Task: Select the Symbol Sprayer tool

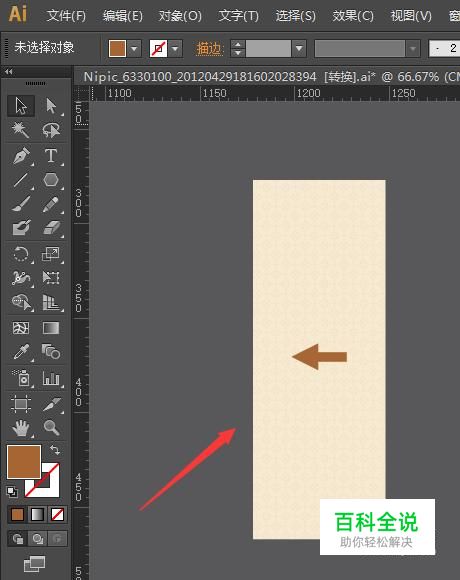Action: (x=21, y=378)
